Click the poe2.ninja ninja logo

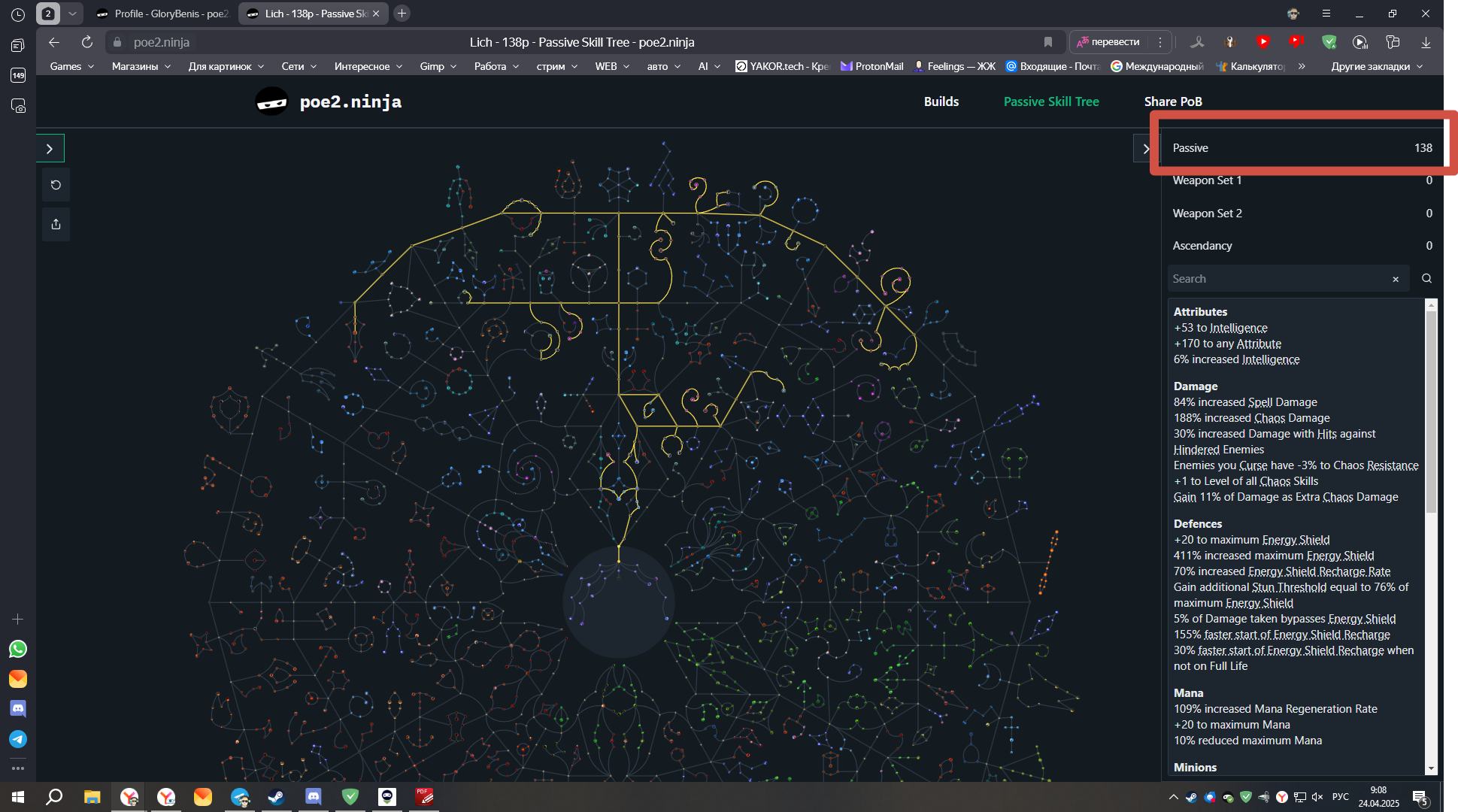(x=271, y=101)
